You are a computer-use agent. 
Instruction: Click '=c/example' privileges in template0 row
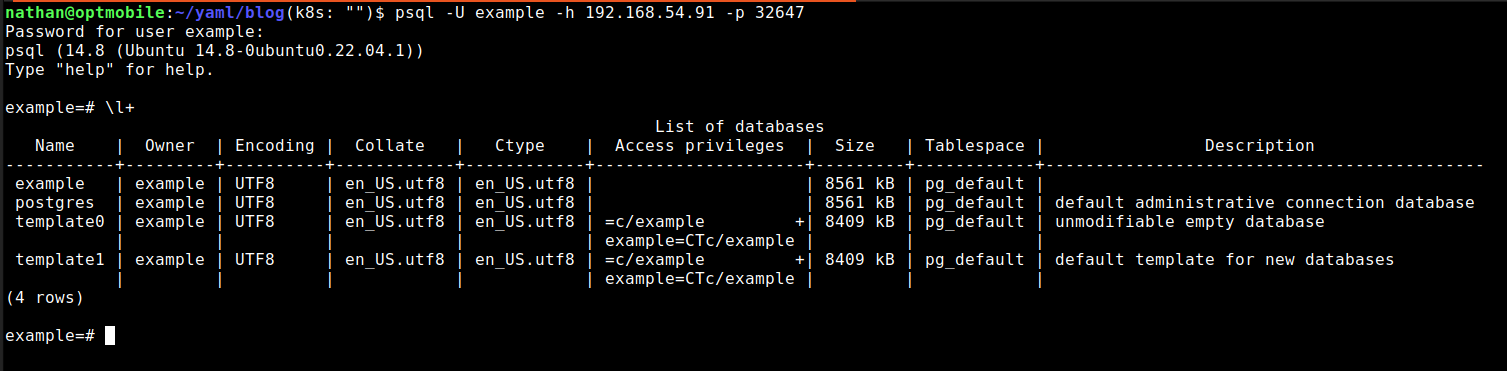pyautogui.click(x=655, y=222)
